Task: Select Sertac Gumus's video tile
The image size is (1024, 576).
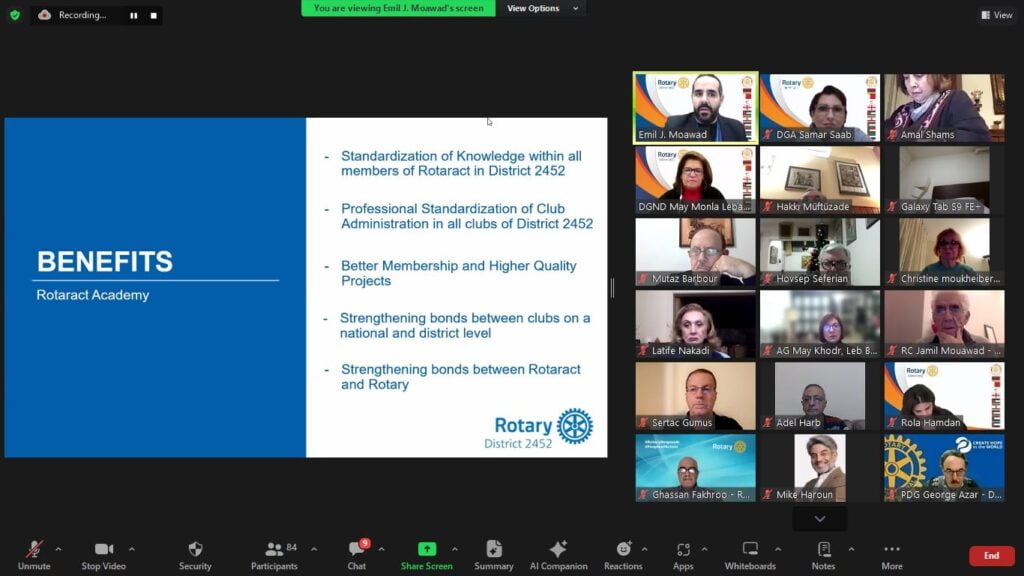Action: pyautogui.click(x=696, y=396)
